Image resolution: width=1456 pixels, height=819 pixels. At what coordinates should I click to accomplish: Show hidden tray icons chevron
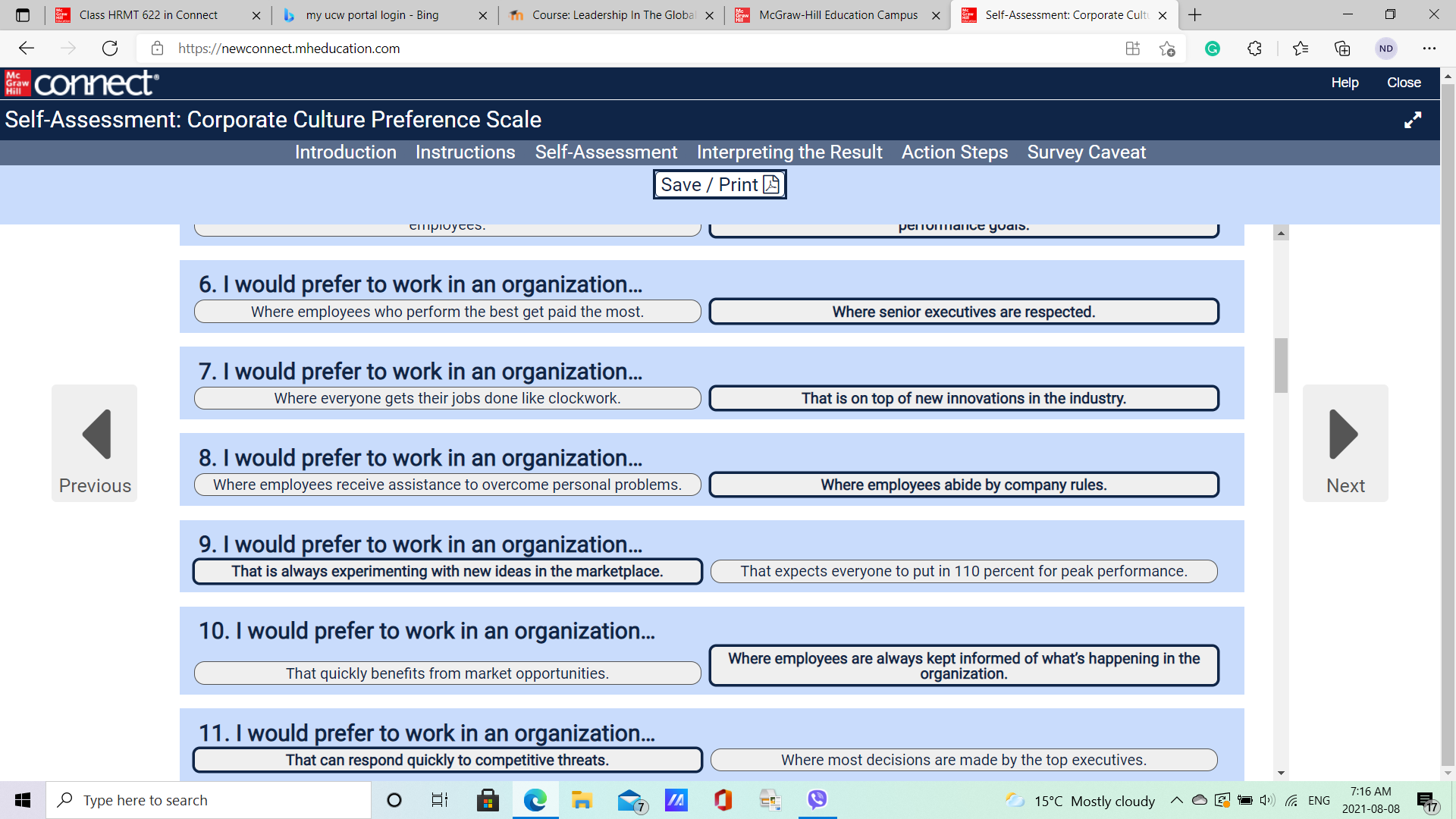click(1177, 800)
